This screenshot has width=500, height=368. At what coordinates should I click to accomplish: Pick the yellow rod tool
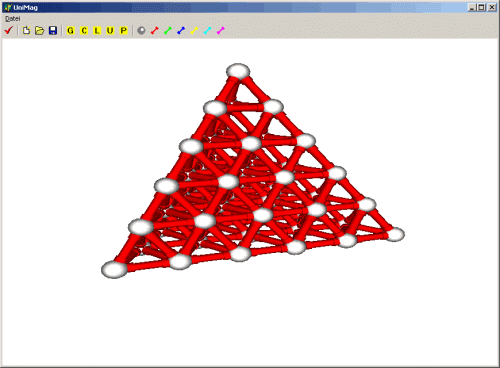194,30
